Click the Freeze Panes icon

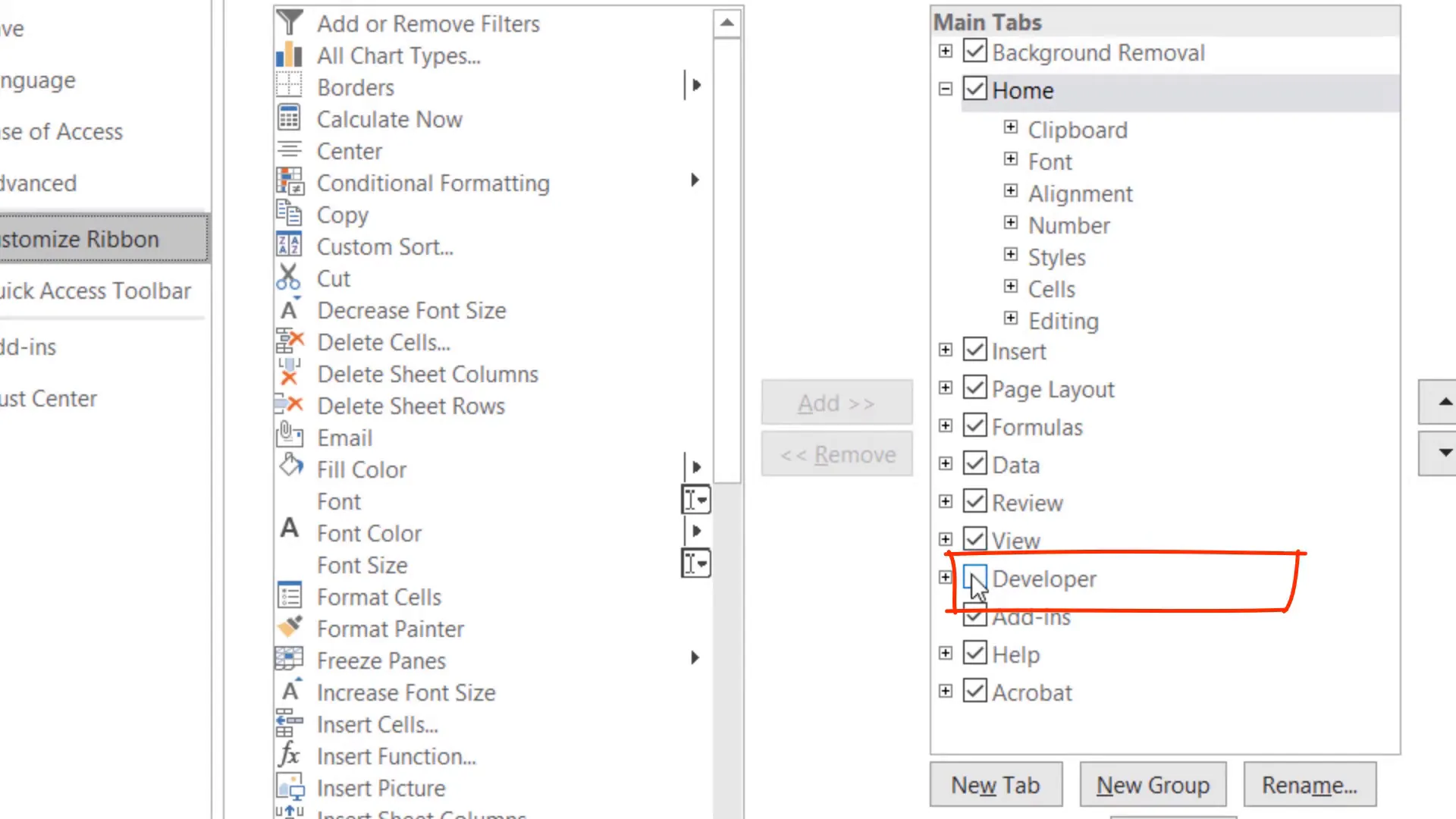click(x=289, y=660)
